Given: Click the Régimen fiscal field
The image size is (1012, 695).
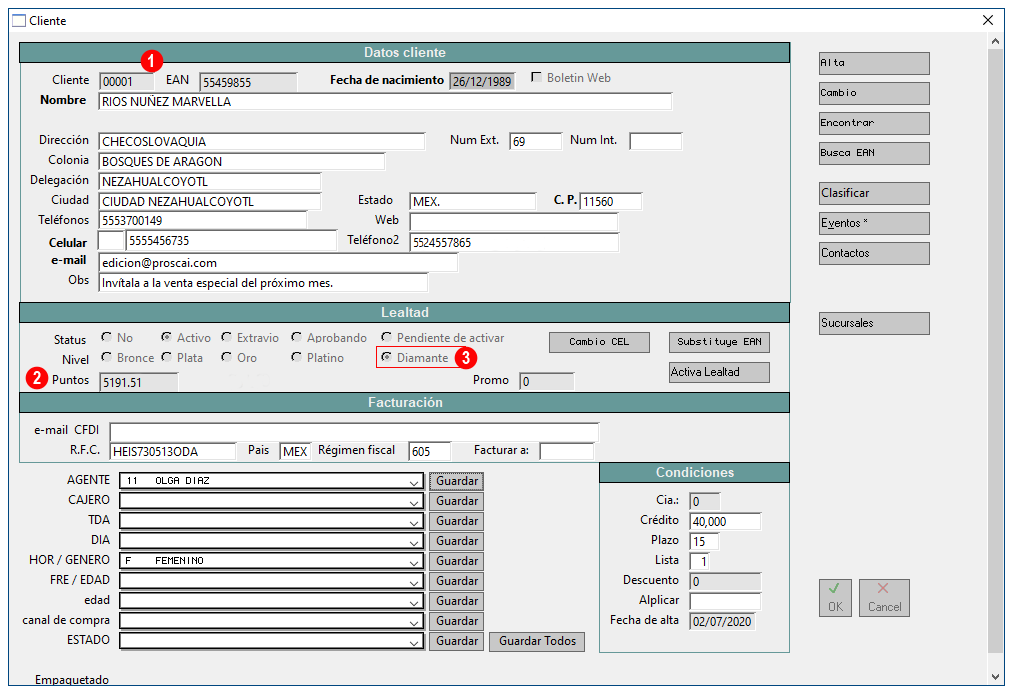Looking at the screenshot, I should [x=430, y=452].
